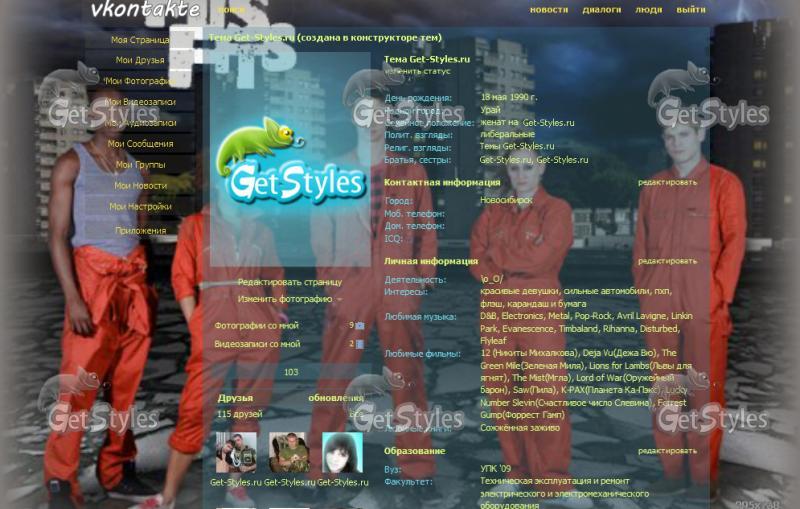800x509 pixels.
Task: Open 'Приложения' in the left menu
Action: click(140, 230)
